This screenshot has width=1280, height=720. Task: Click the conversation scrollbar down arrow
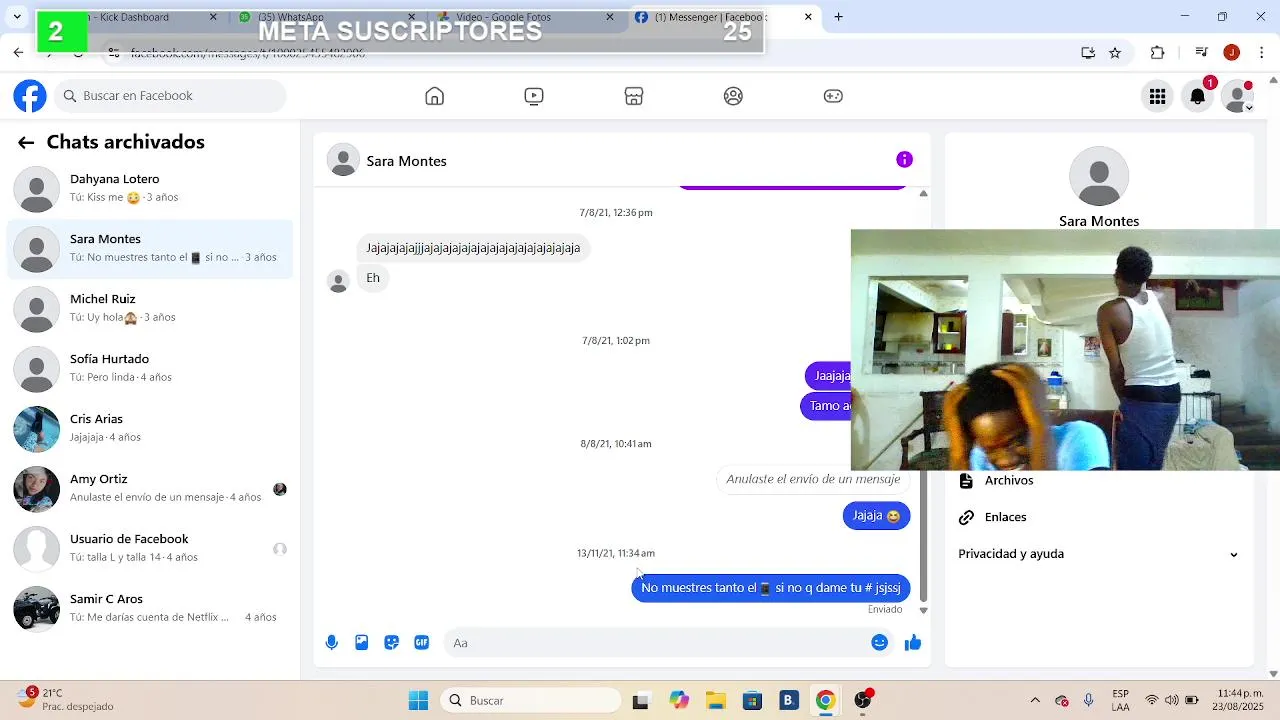tap(923, 610)
